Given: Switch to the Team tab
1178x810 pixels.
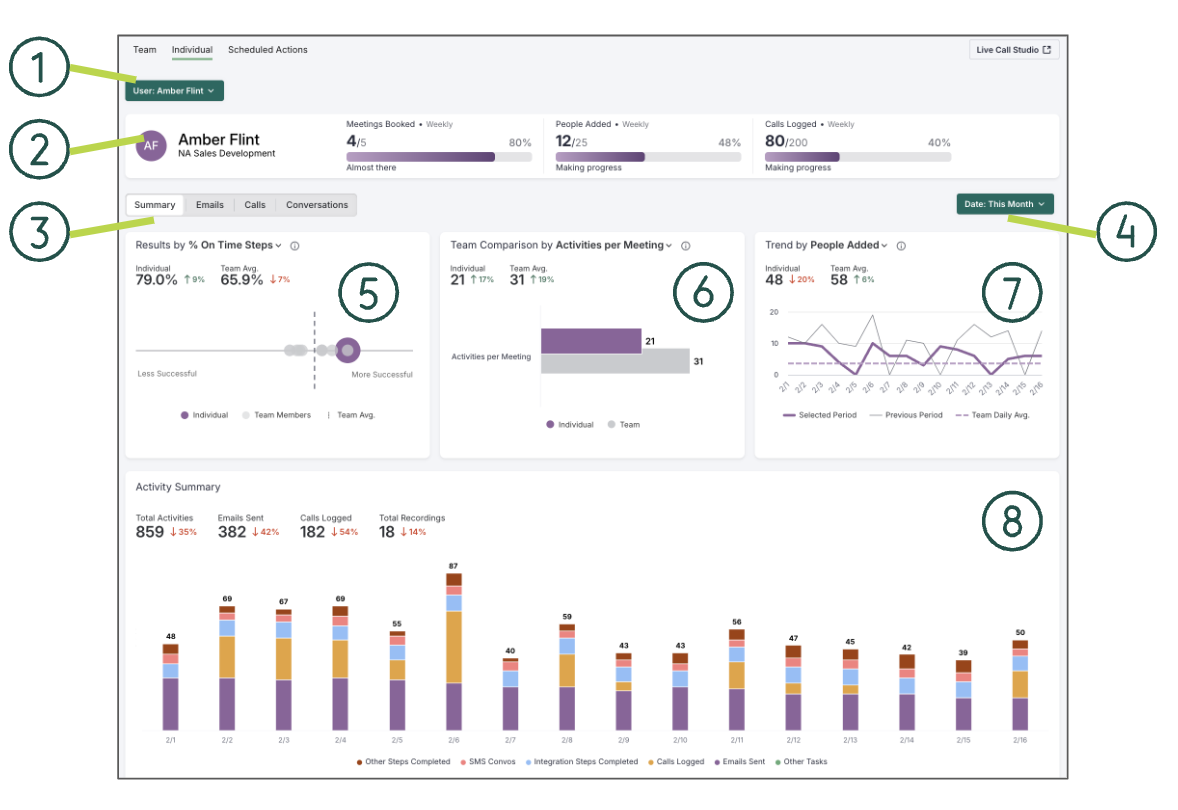Looking at the screenshot, I should [x=145, y=50].
